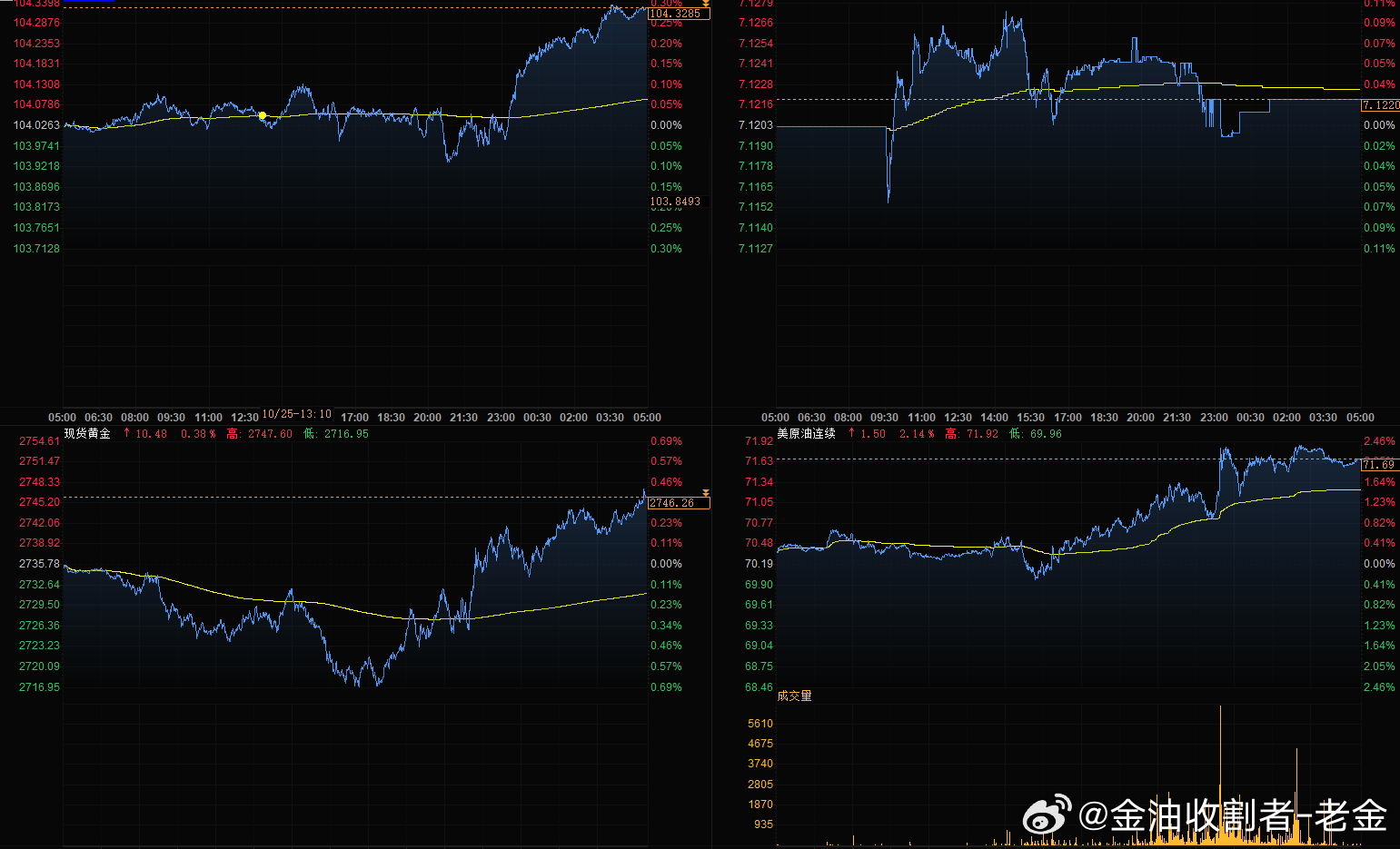Click the 103.7128 price axis label
The height and width of the screenshot is (849, 1400).
click(x=36, y=249)
